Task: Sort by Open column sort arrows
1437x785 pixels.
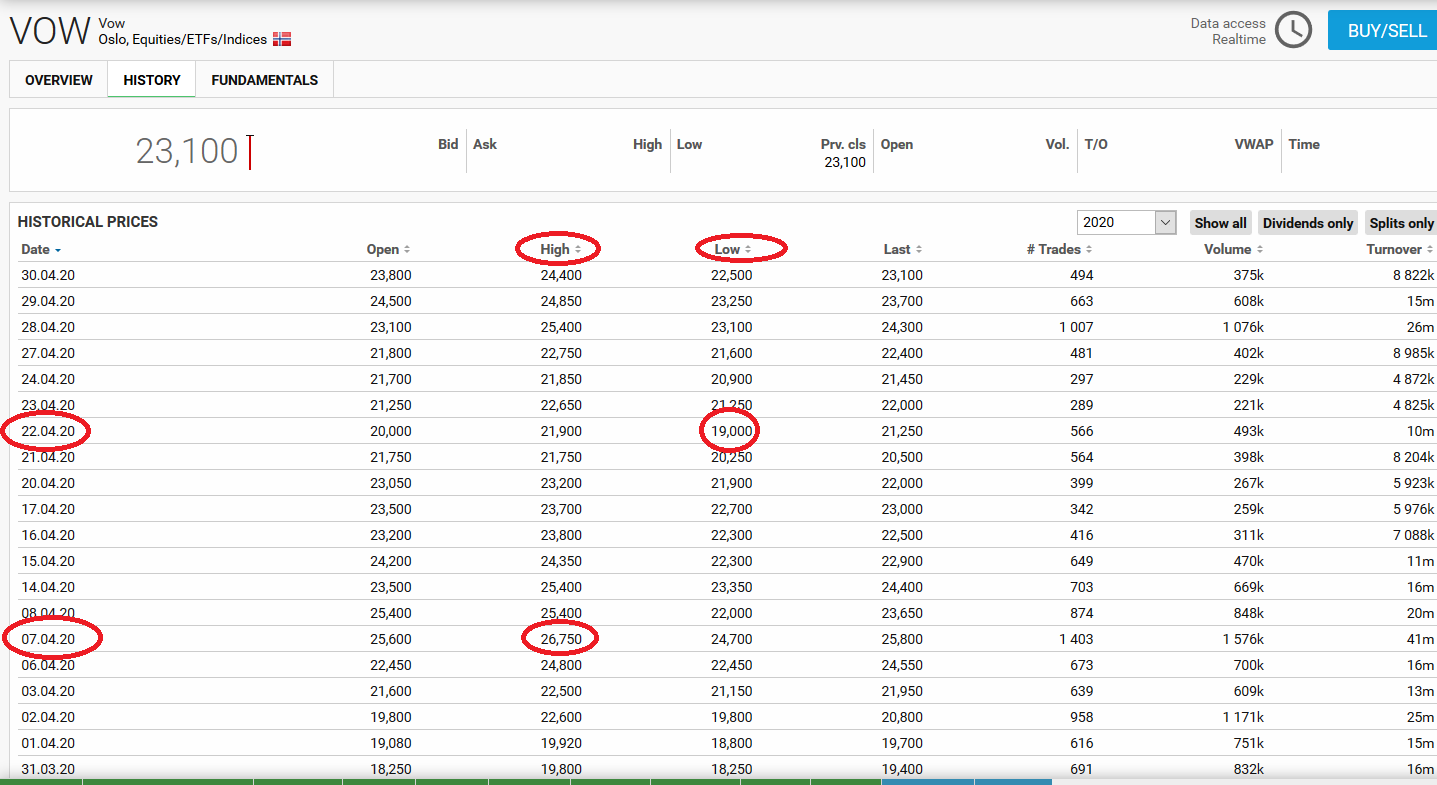Action: pos(407,250)
